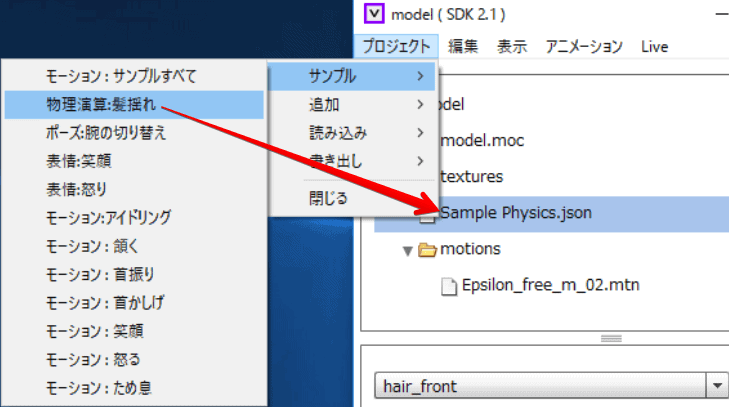Image resolution: width=729 pixels, height=407 pixels.
Task: Open the 表示 menu
Action: click(512, 46)
